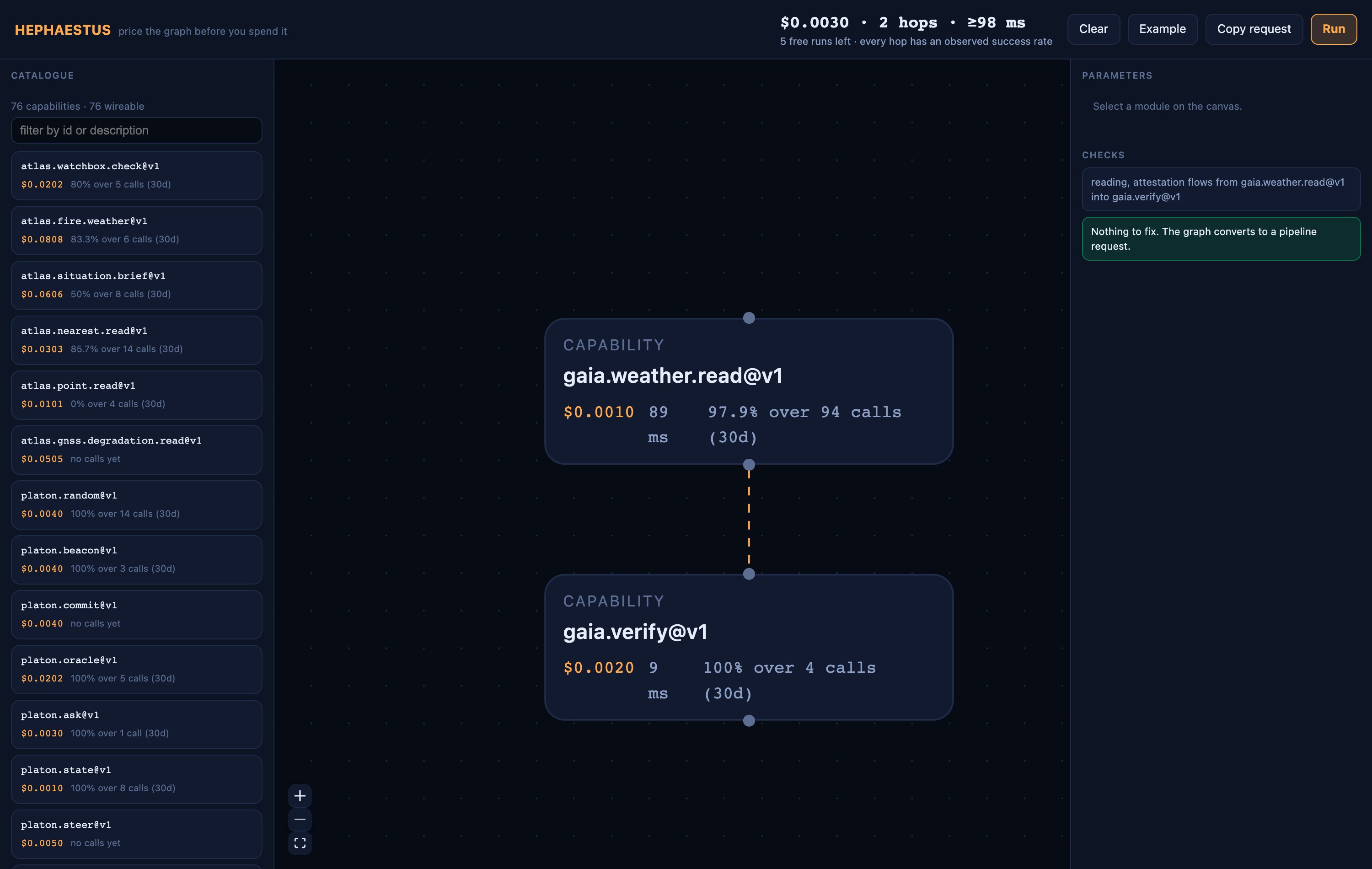Click bottom output port of gaia.weather.read@v1 node

point(749,464)
